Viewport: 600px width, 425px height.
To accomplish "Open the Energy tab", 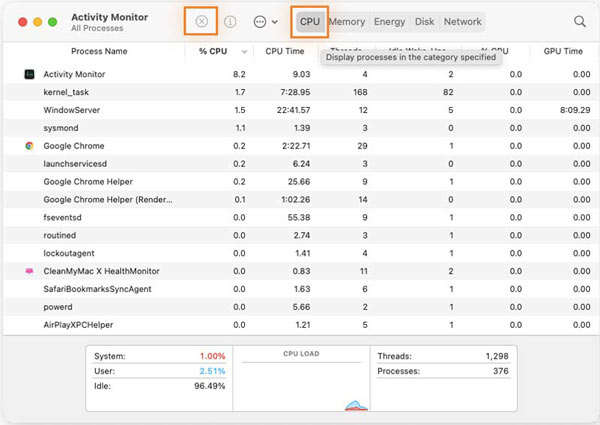I will tap(389, 22).
